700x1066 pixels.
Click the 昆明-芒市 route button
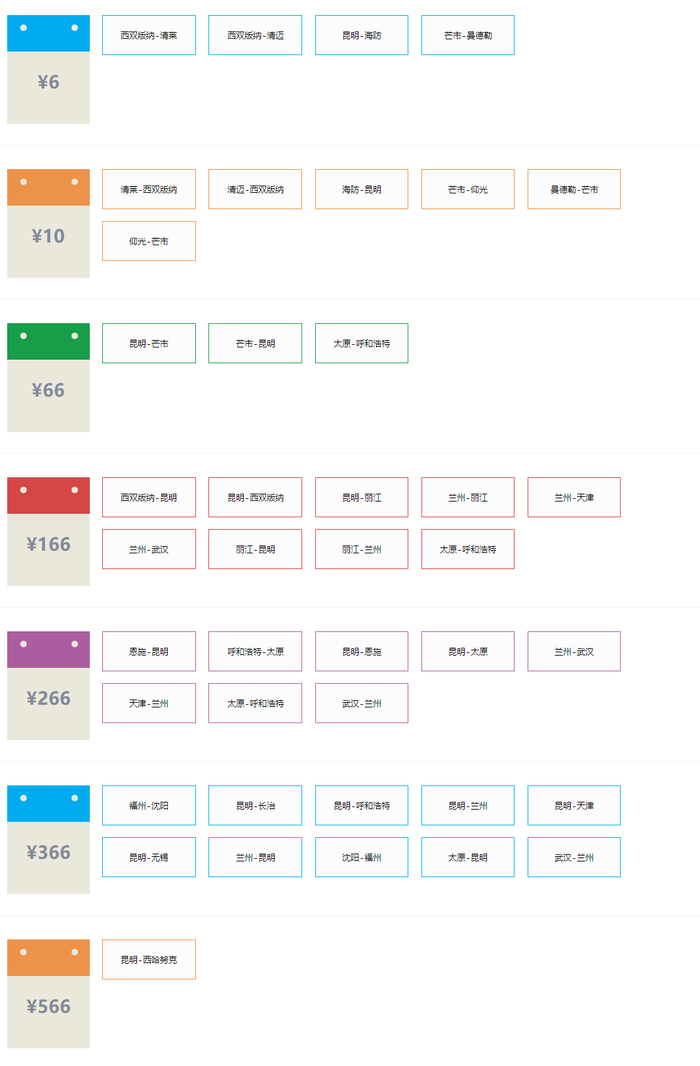click(149, 343)
